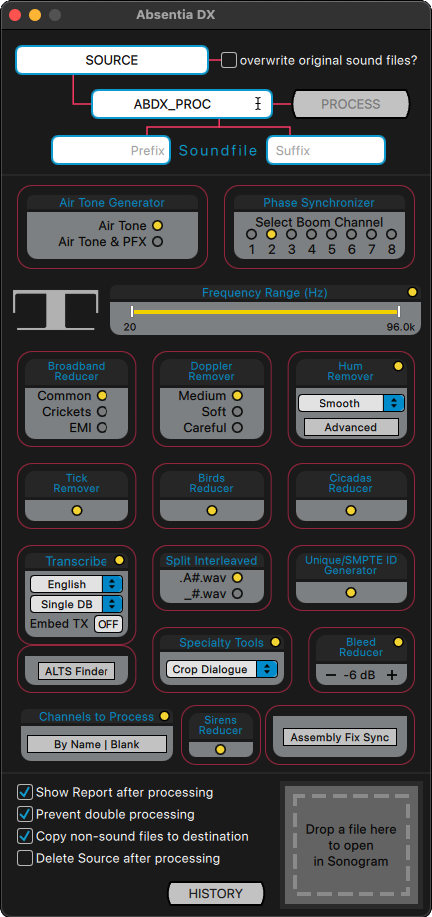Toggle the Channels to Process indicator

point(164,716)
